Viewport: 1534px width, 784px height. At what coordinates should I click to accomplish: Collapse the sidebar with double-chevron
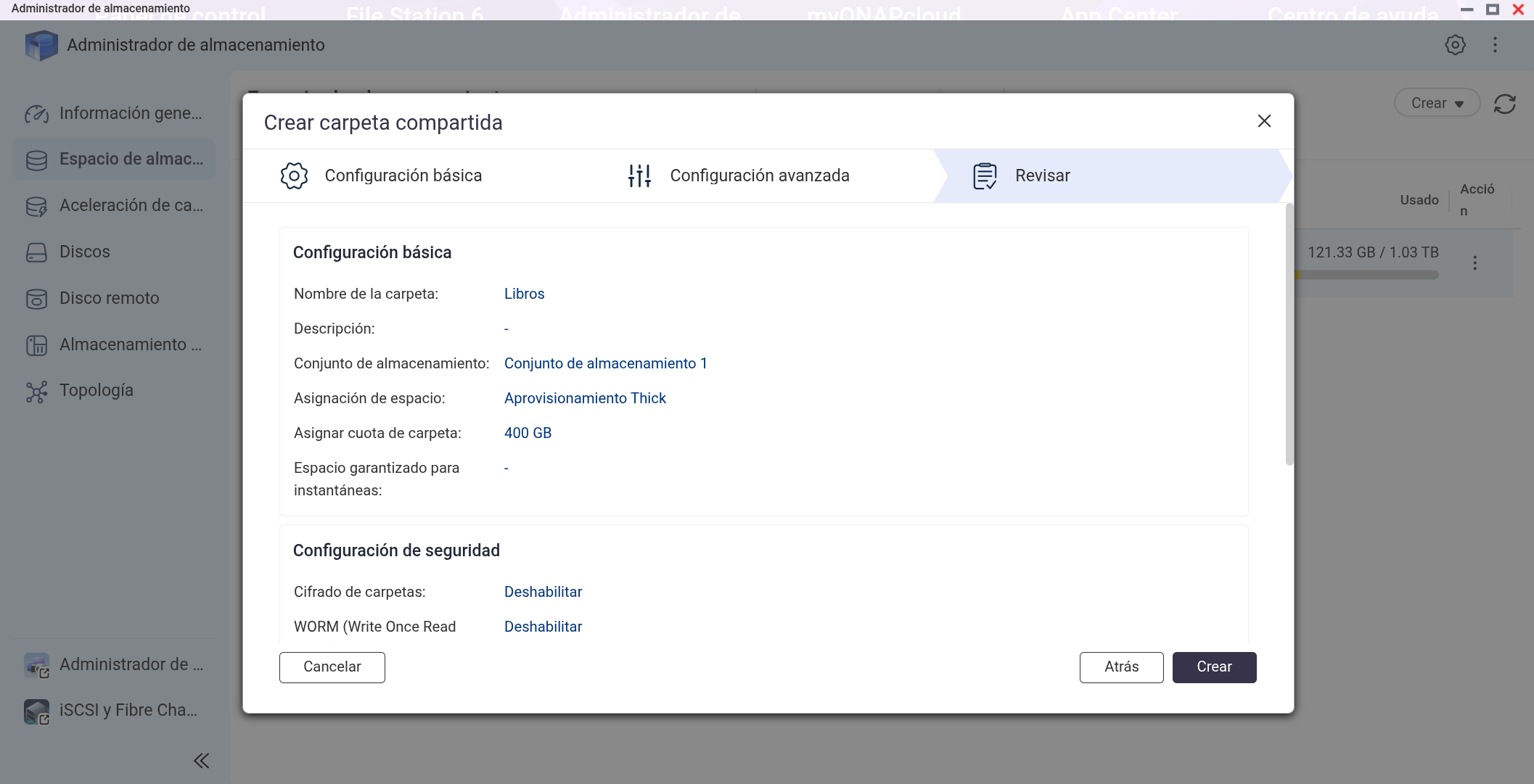click(201, 760)
